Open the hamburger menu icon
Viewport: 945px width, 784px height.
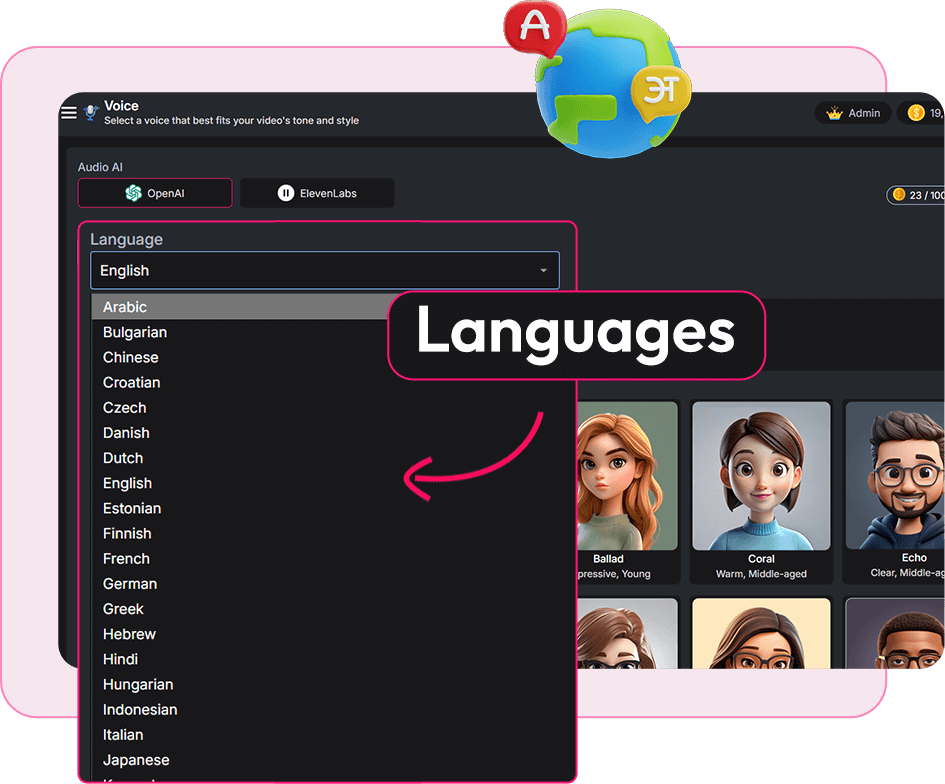[x=69, y=113]
